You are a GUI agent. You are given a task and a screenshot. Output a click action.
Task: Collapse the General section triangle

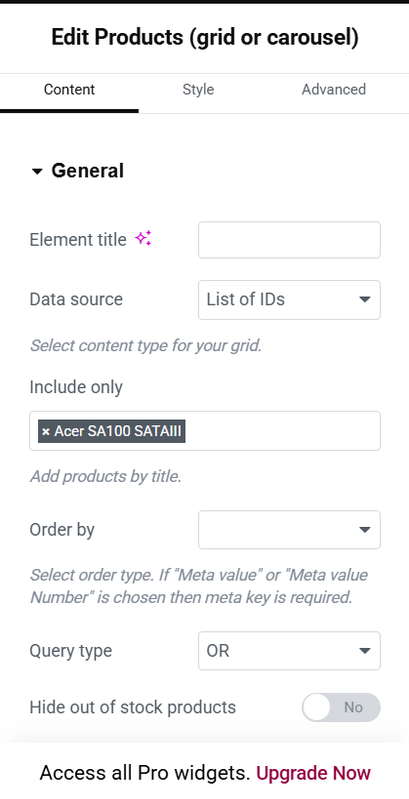click(x=37, y=172)
